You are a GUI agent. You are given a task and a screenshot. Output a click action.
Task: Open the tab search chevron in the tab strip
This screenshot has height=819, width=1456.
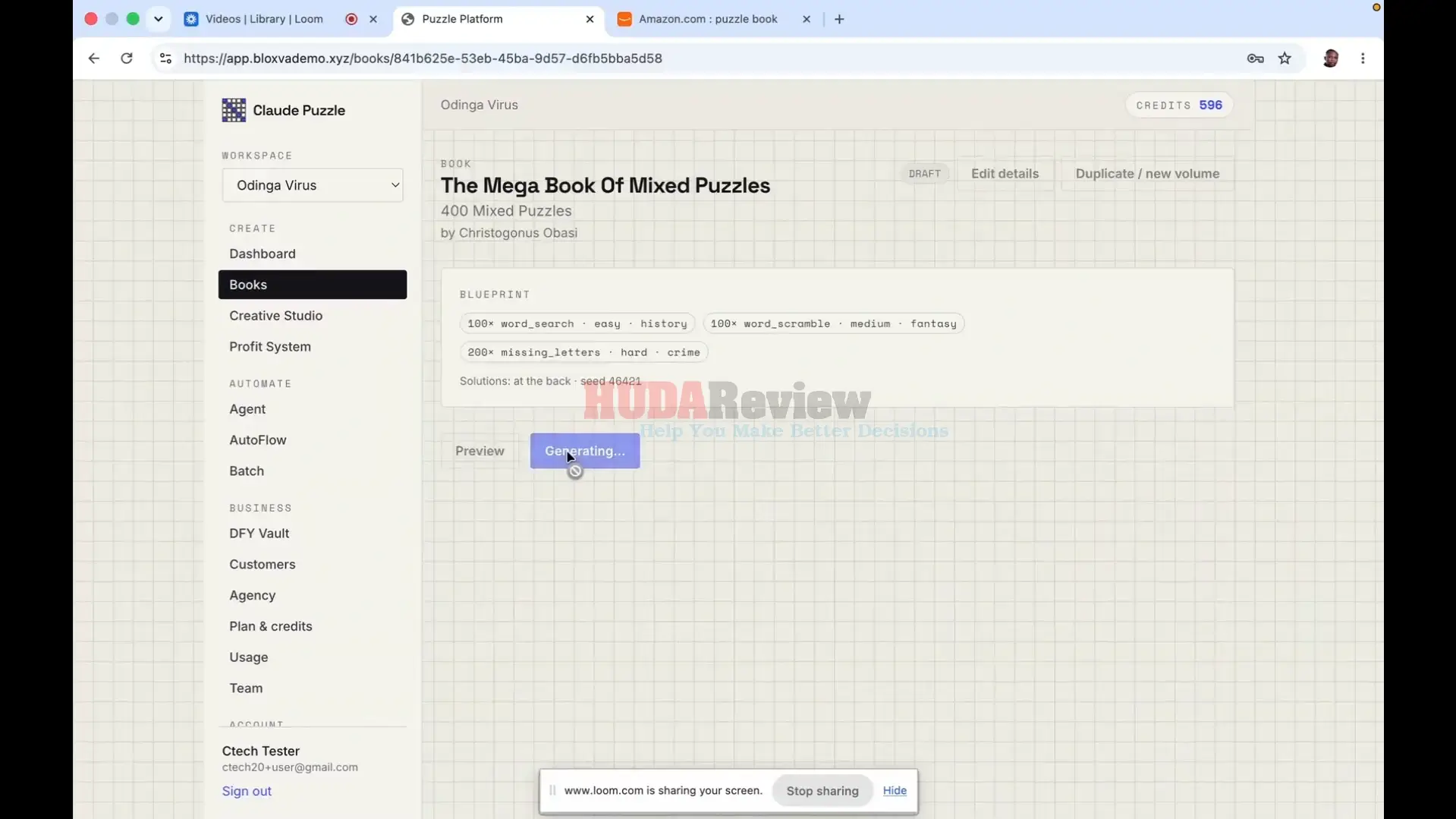pyautogui.click(x=158, y=19)
